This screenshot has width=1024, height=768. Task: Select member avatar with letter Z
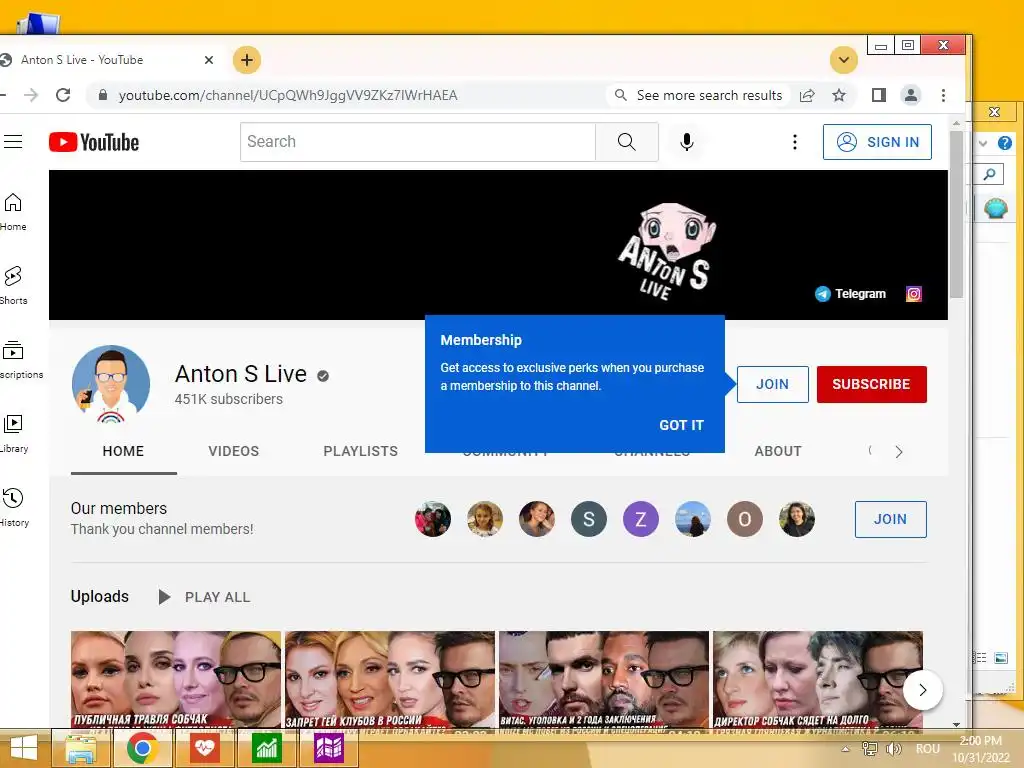[x=641, y=519]
